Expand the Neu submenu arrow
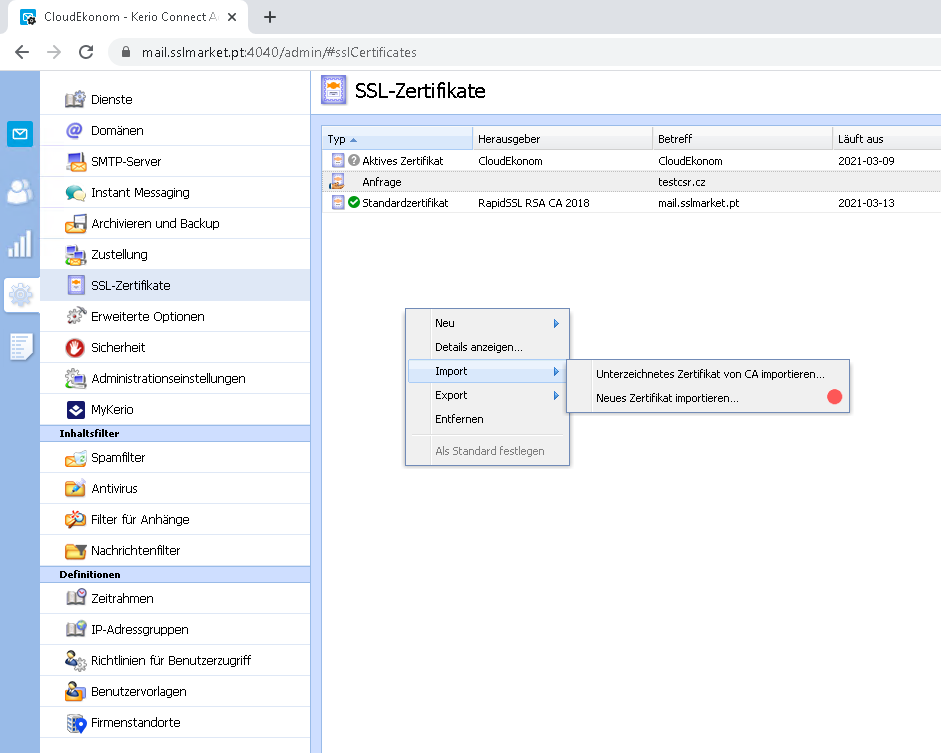 tap(556, 323)
